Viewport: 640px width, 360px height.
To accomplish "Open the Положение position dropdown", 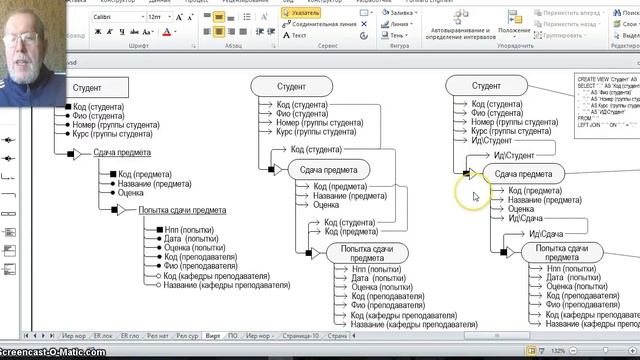I will [514, 24].
